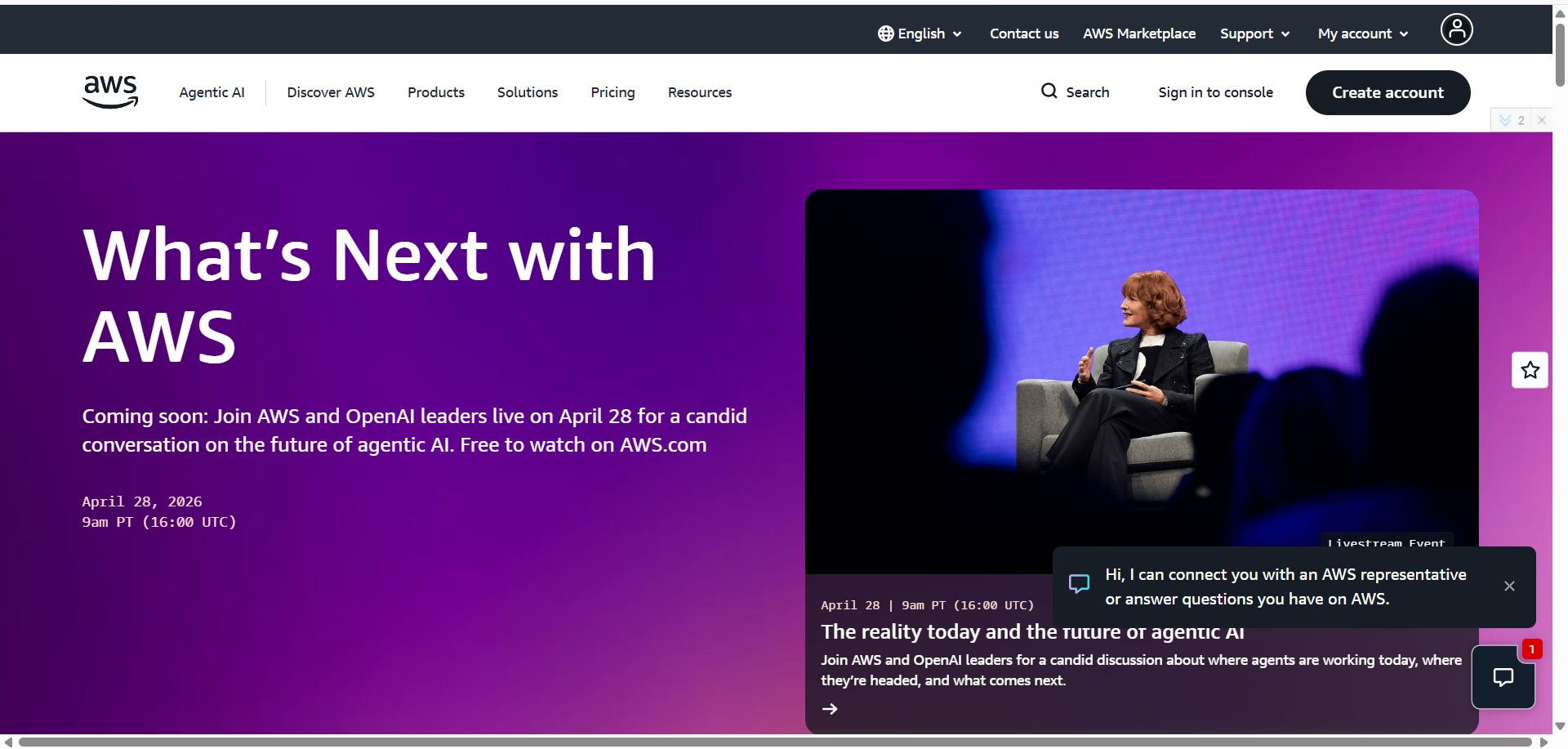Viewport: 1568px width, 749px height.
Task: Click 'The reality today and the future' headline
Action: [x=1032, y=631]
